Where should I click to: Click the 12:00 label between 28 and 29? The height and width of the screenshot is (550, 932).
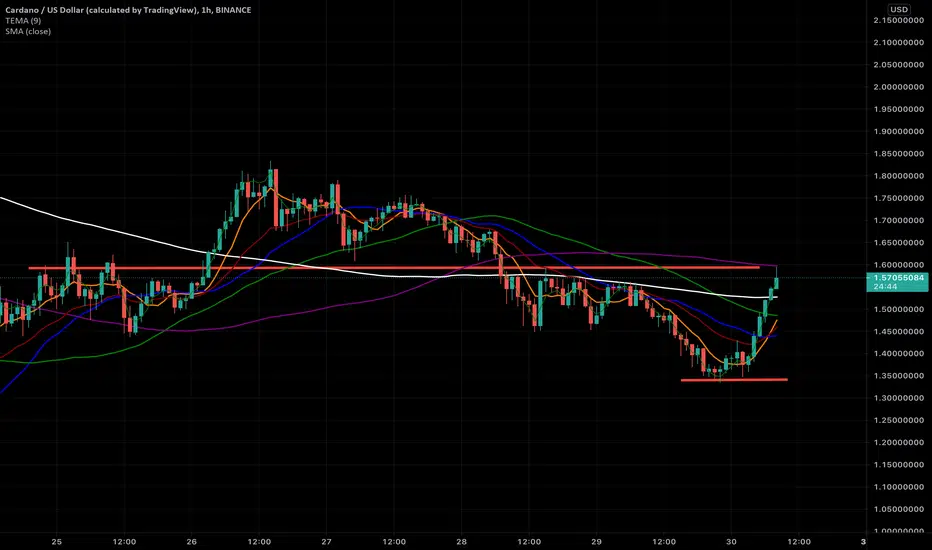529,542
